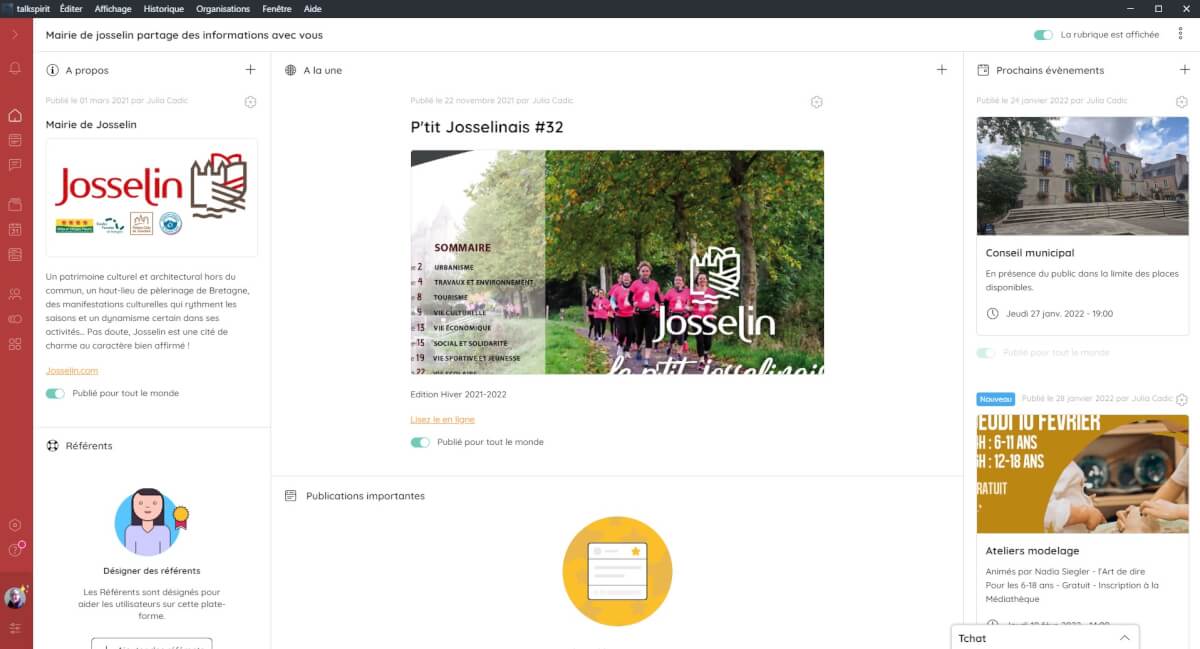Toggle the faded publish switch under Conseil municipal

click(x=986, y=353)
